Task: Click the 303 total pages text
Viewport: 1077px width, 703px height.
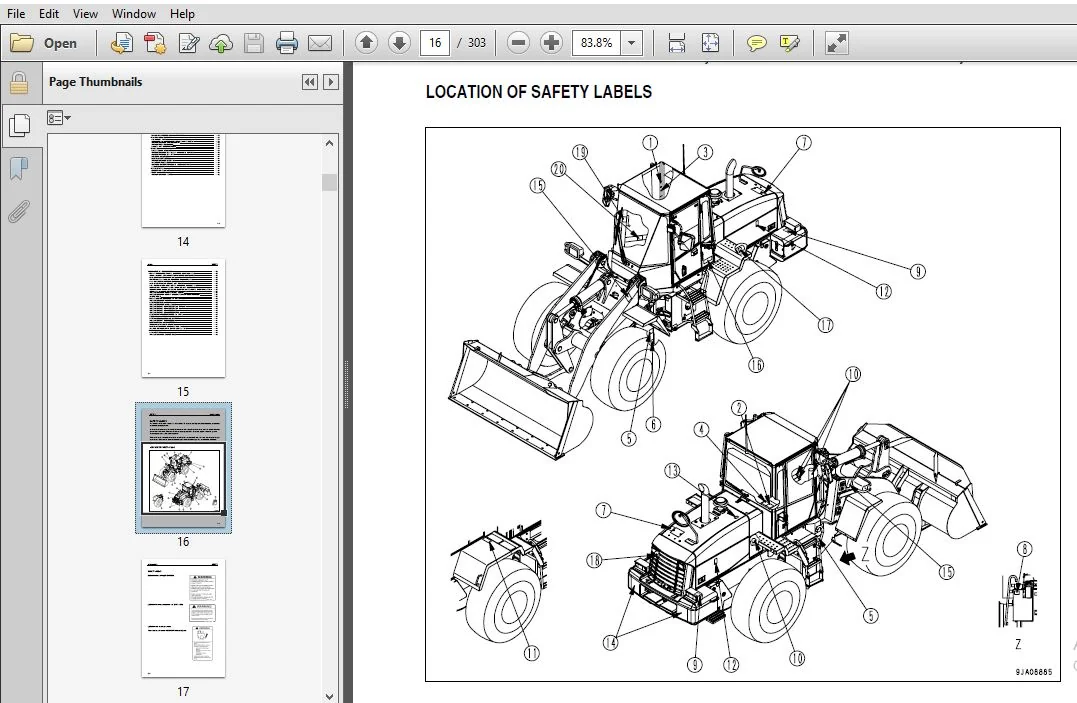Action: point(477,43)
